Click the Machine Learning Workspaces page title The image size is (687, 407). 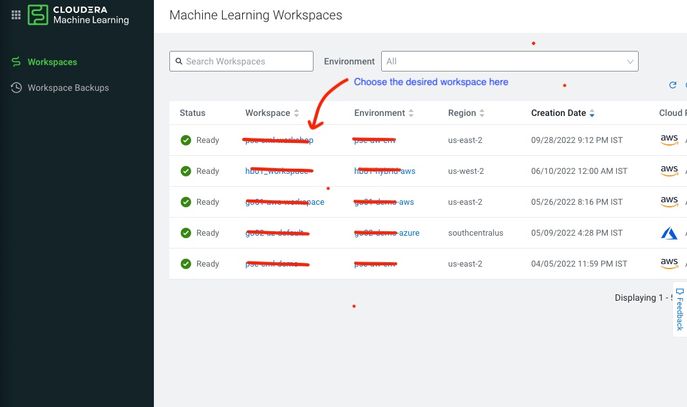tap(255, 15)
